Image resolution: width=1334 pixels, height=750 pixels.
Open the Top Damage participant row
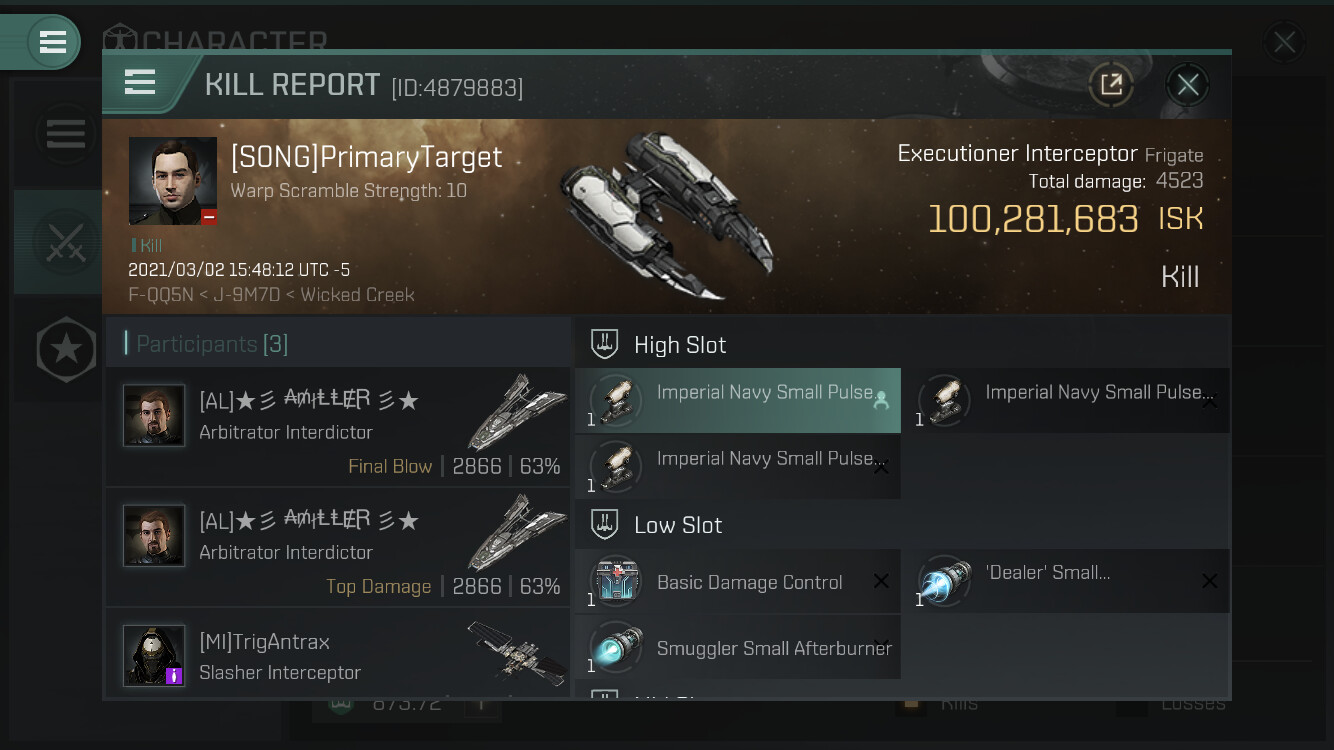point(338,548)
